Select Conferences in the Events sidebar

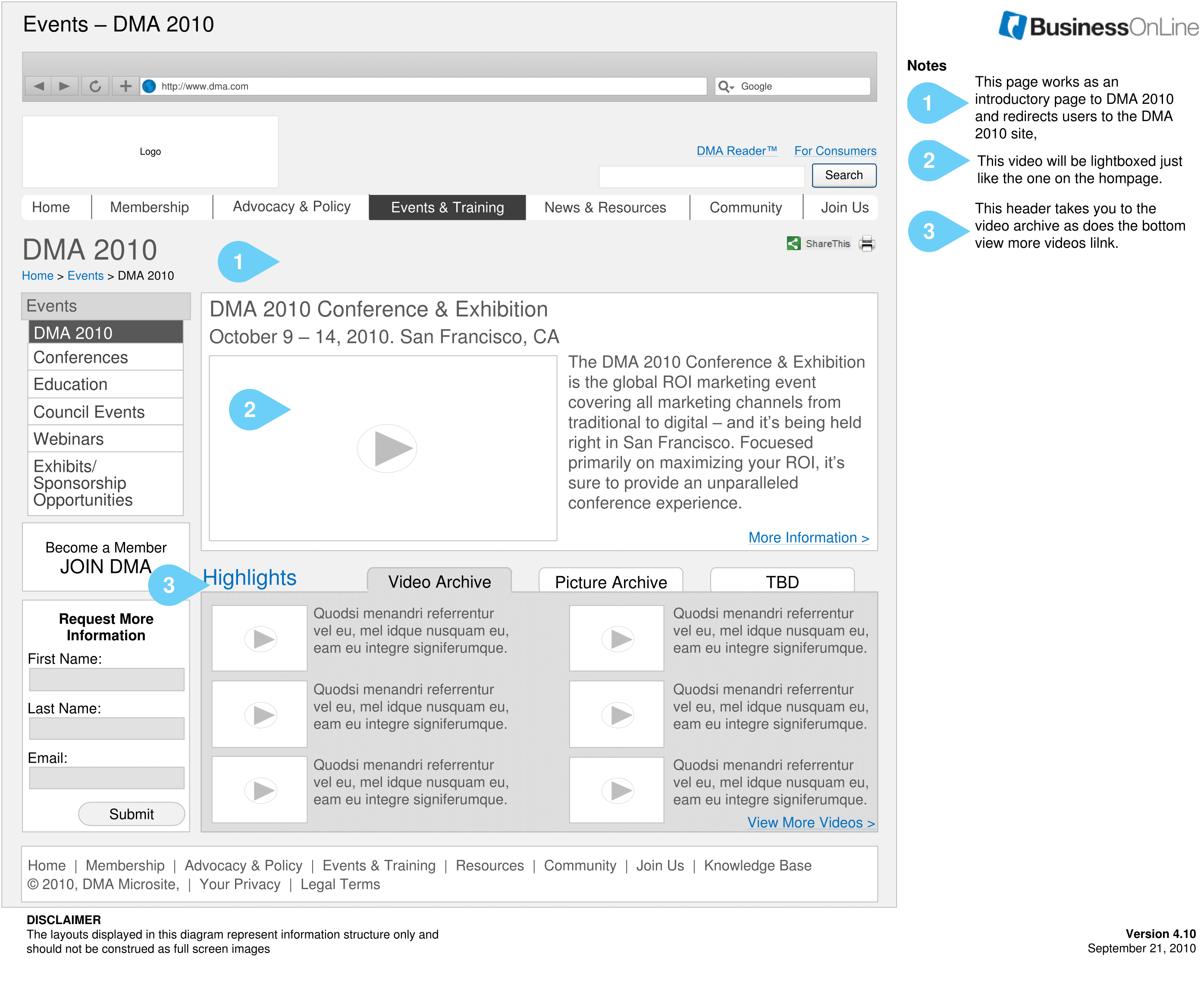click(x=106, y=357)
